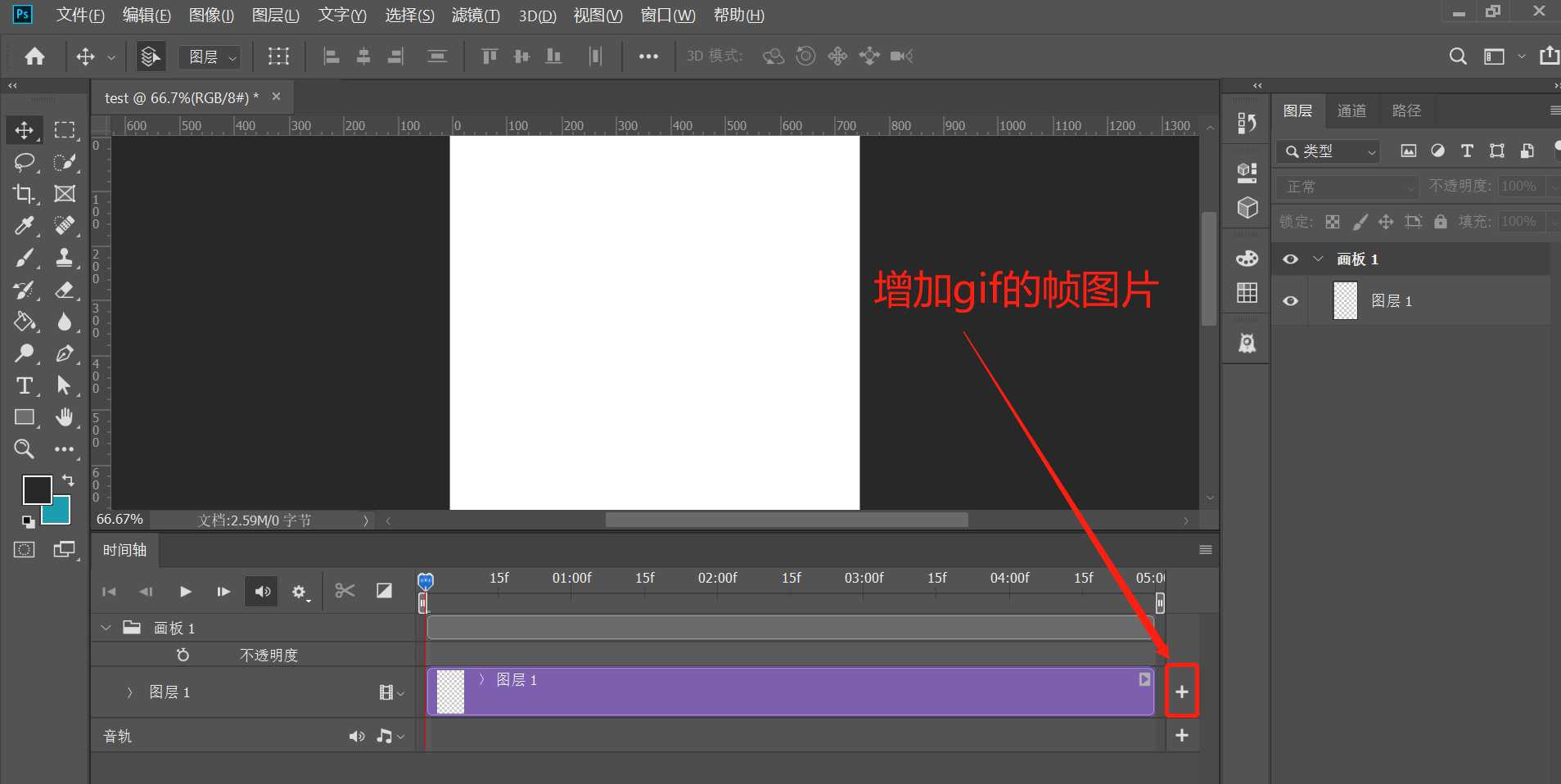The image size is (1561, 784).
Task: Step to next frame in timeline
Action: [223, 592]
